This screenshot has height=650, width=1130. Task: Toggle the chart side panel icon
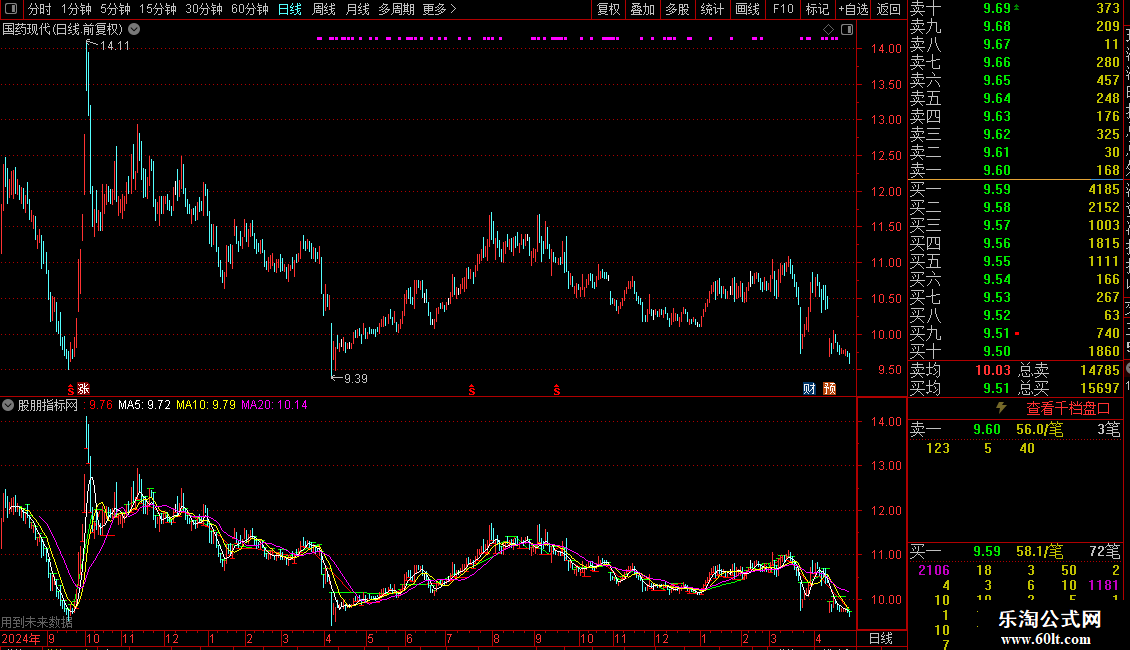847,29
